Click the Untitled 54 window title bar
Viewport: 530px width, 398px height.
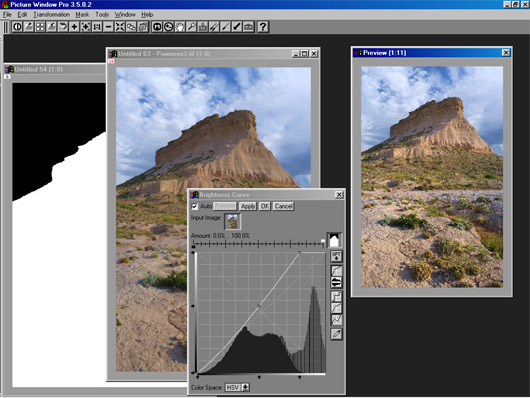point(55,69)
